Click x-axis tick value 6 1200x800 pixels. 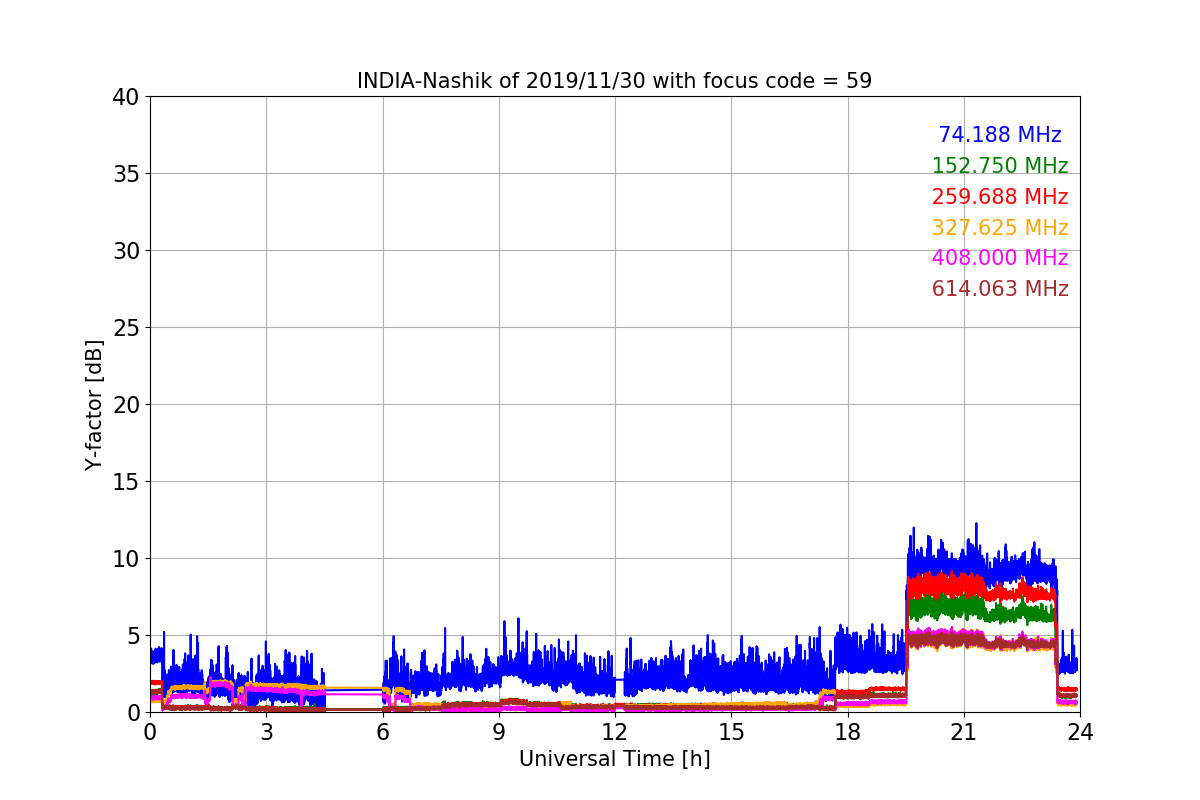[382, 731]
